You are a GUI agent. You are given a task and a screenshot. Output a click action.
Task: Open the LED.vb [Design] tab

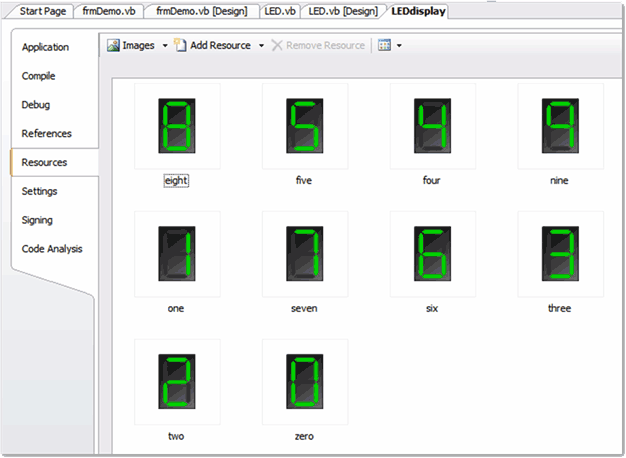click(x=343, y=11)
